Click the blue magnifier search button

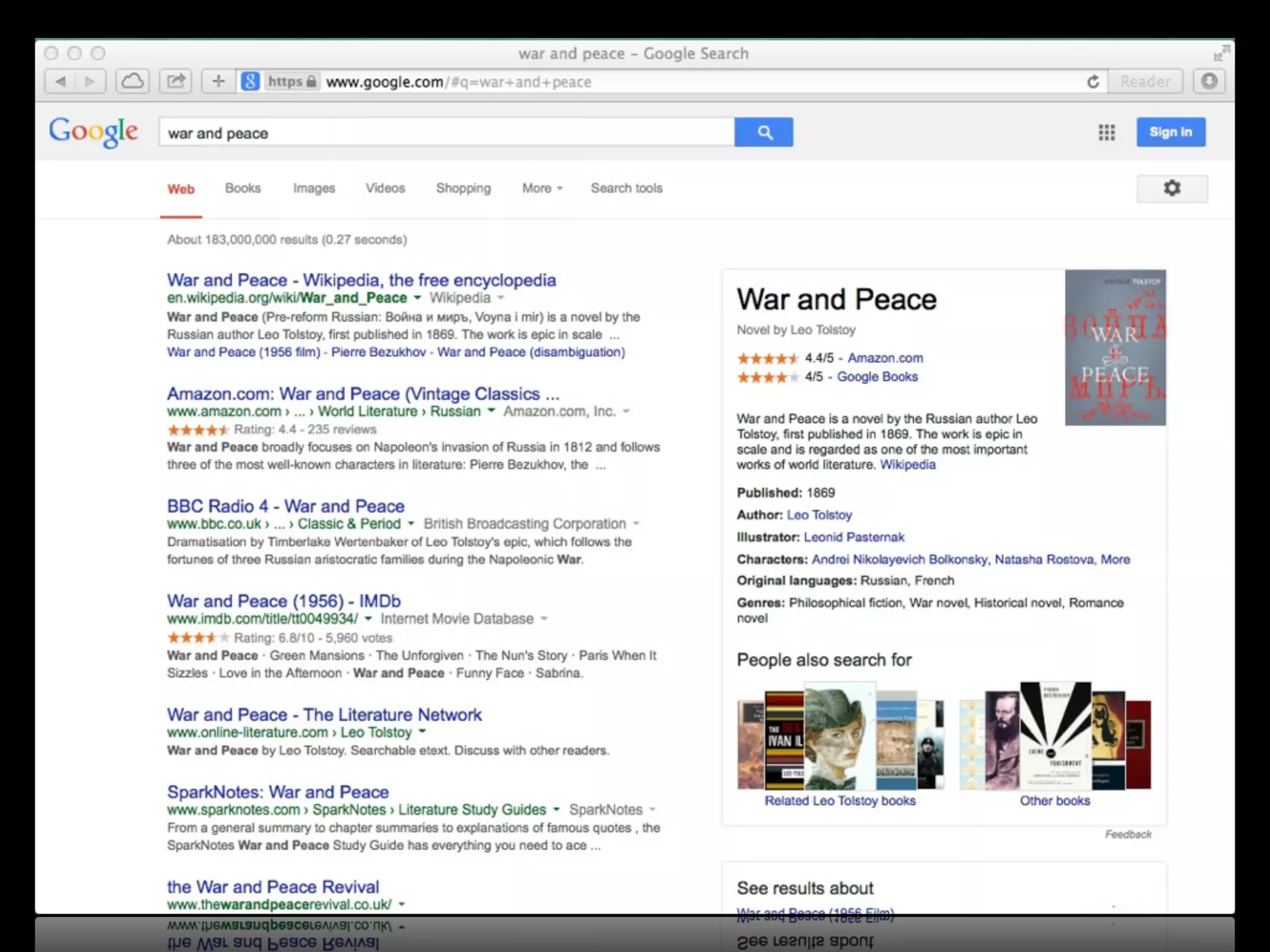[763, 132]
